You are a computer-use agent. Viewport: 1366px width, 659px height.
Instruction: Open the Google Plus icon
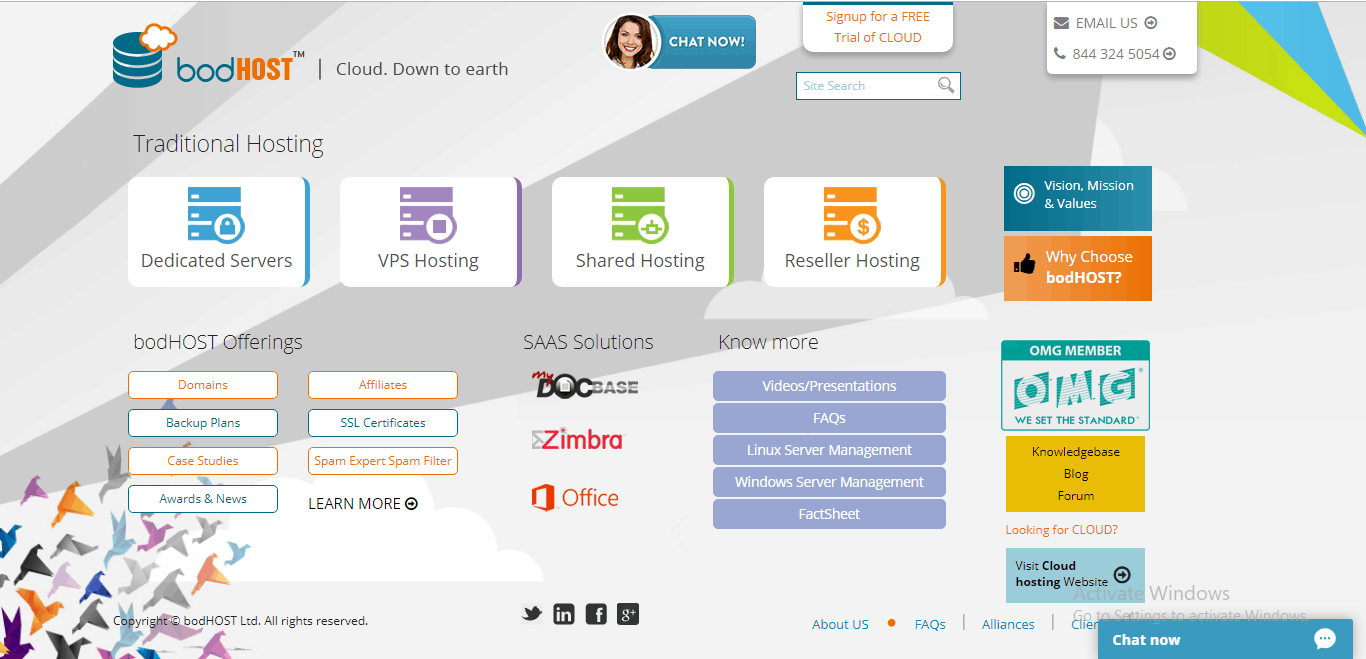pos(628,614)
